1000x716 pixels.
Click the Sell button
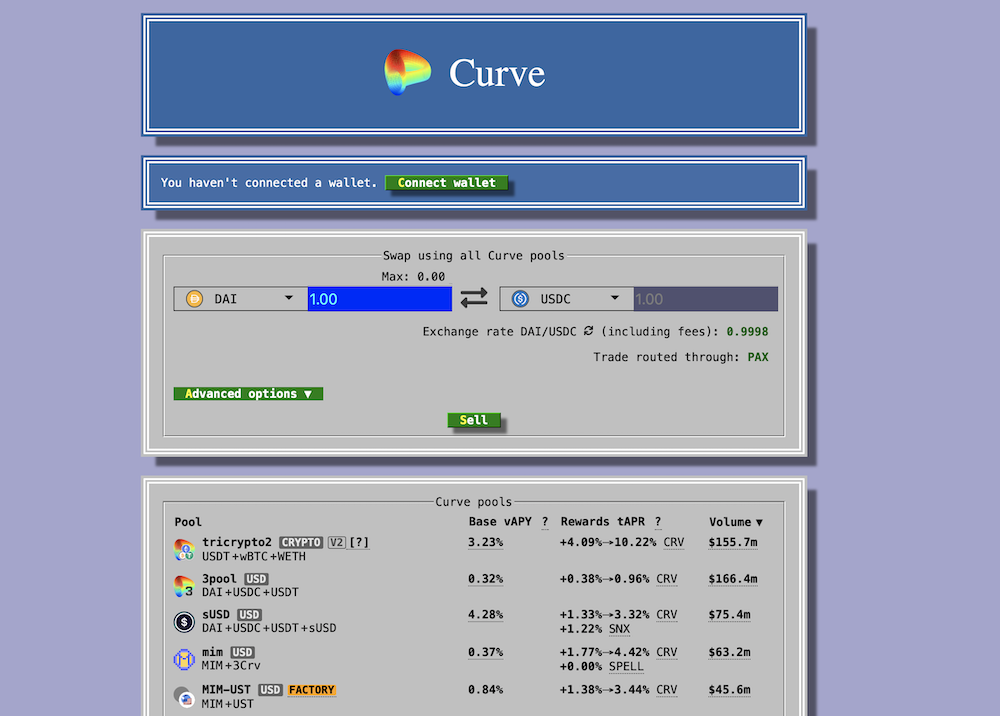tap(474, 420)
